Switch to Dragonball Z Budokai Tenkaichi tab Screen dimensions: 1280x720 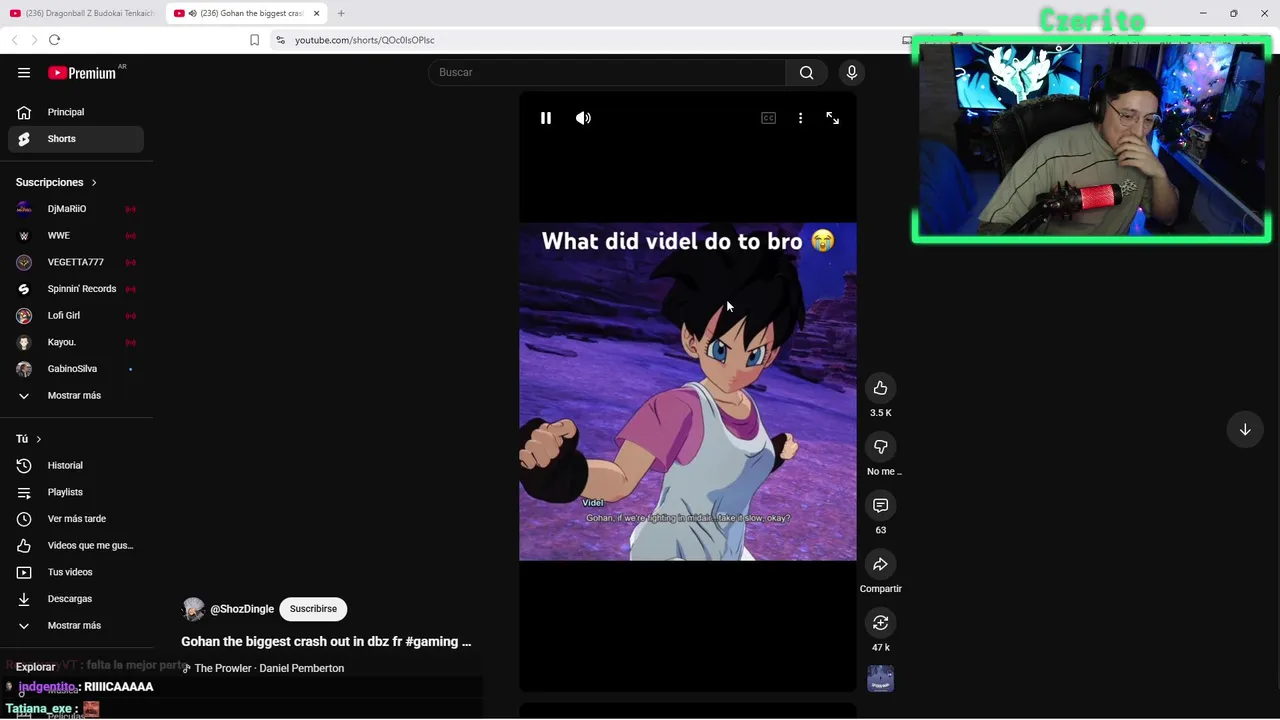[x=82, y=13]
